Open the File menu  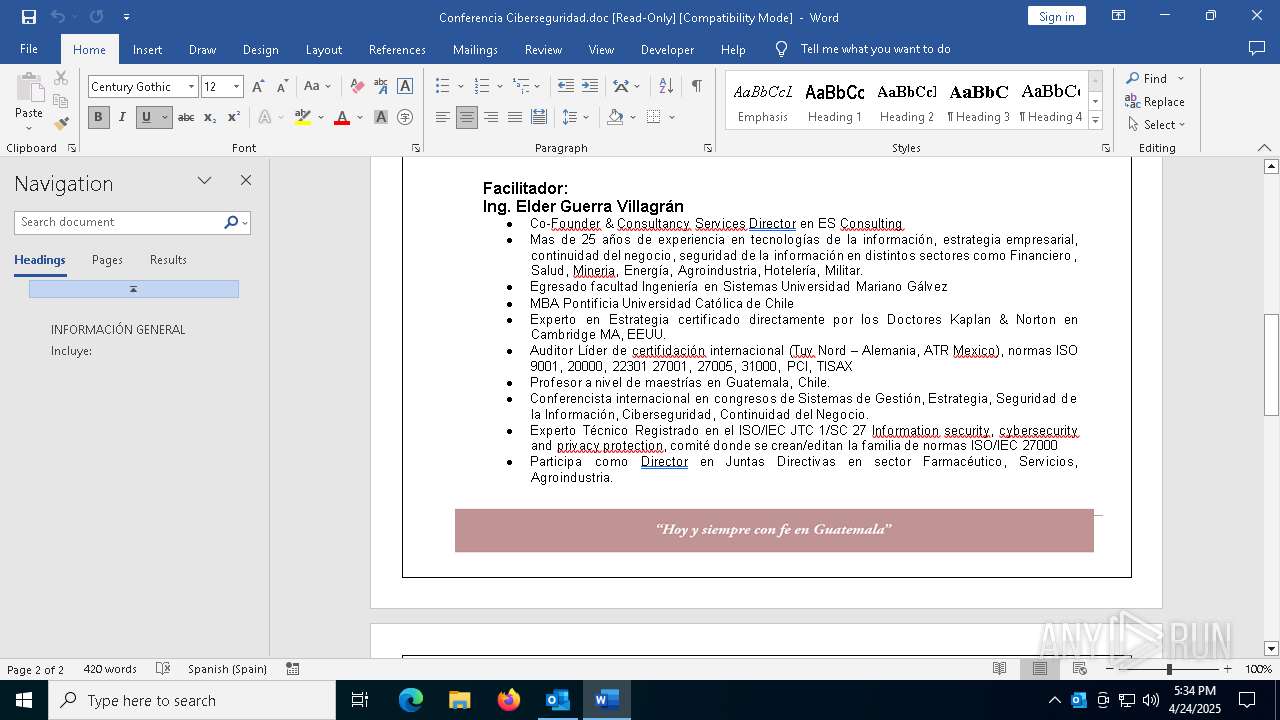pos(29,49)
